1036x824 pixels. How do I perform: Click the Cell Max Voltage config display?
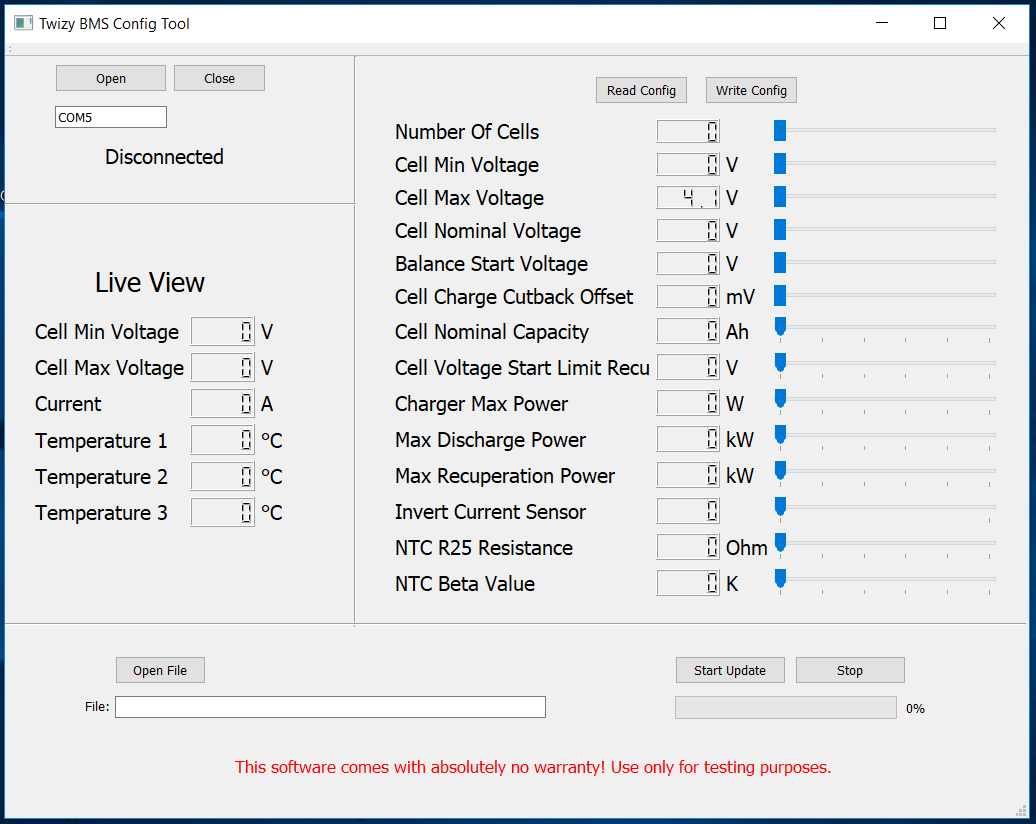point(688,197)
